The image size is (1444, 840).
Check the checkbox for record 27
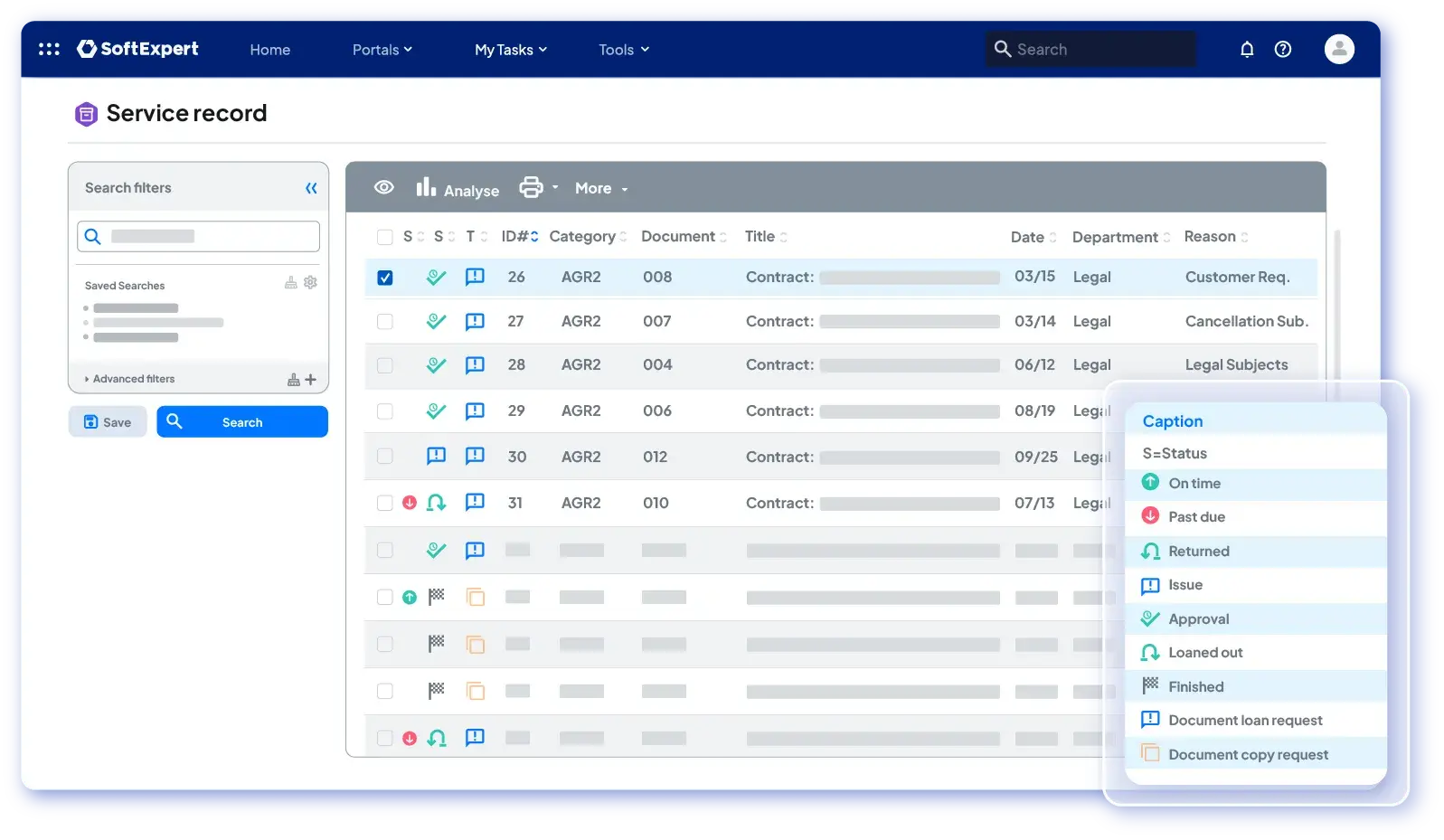pyautogui.click(x=384, y=322)
